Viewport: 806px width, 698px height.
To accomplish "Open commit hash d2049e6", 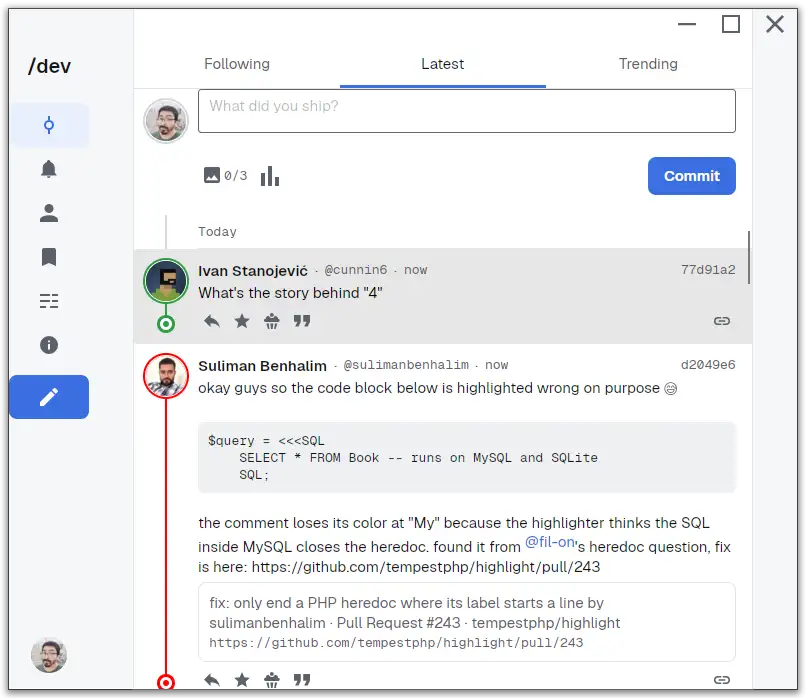I will click(x=708, y=365).
